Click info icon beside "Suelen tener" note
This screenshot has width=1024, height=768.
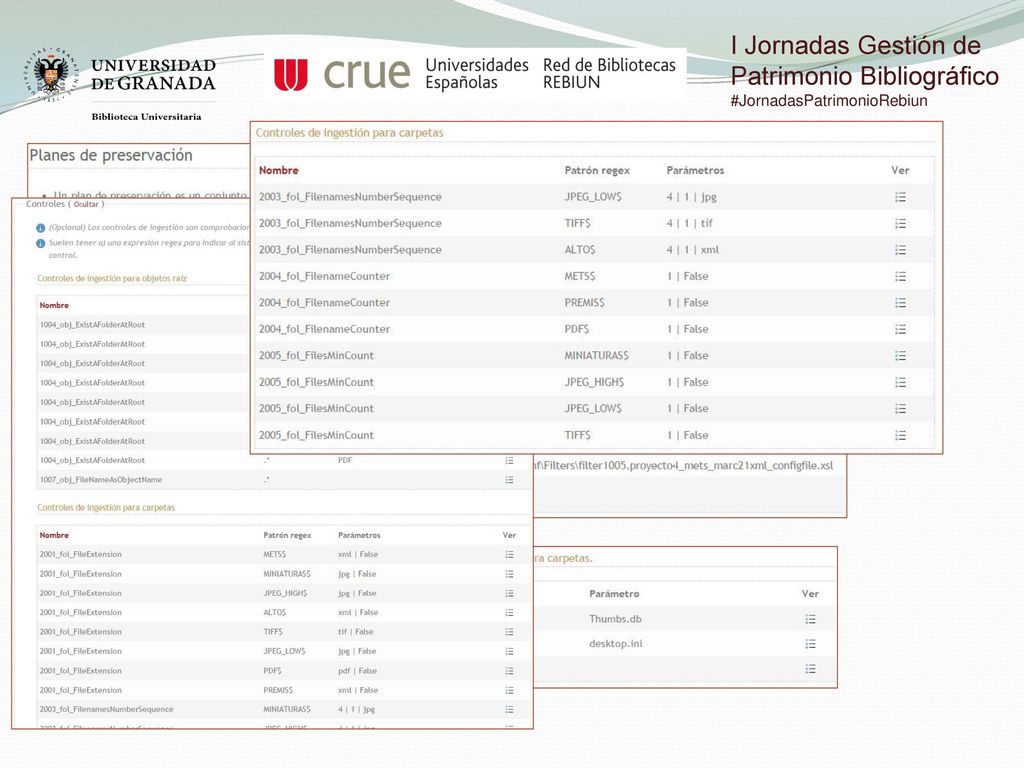point(40,243)
